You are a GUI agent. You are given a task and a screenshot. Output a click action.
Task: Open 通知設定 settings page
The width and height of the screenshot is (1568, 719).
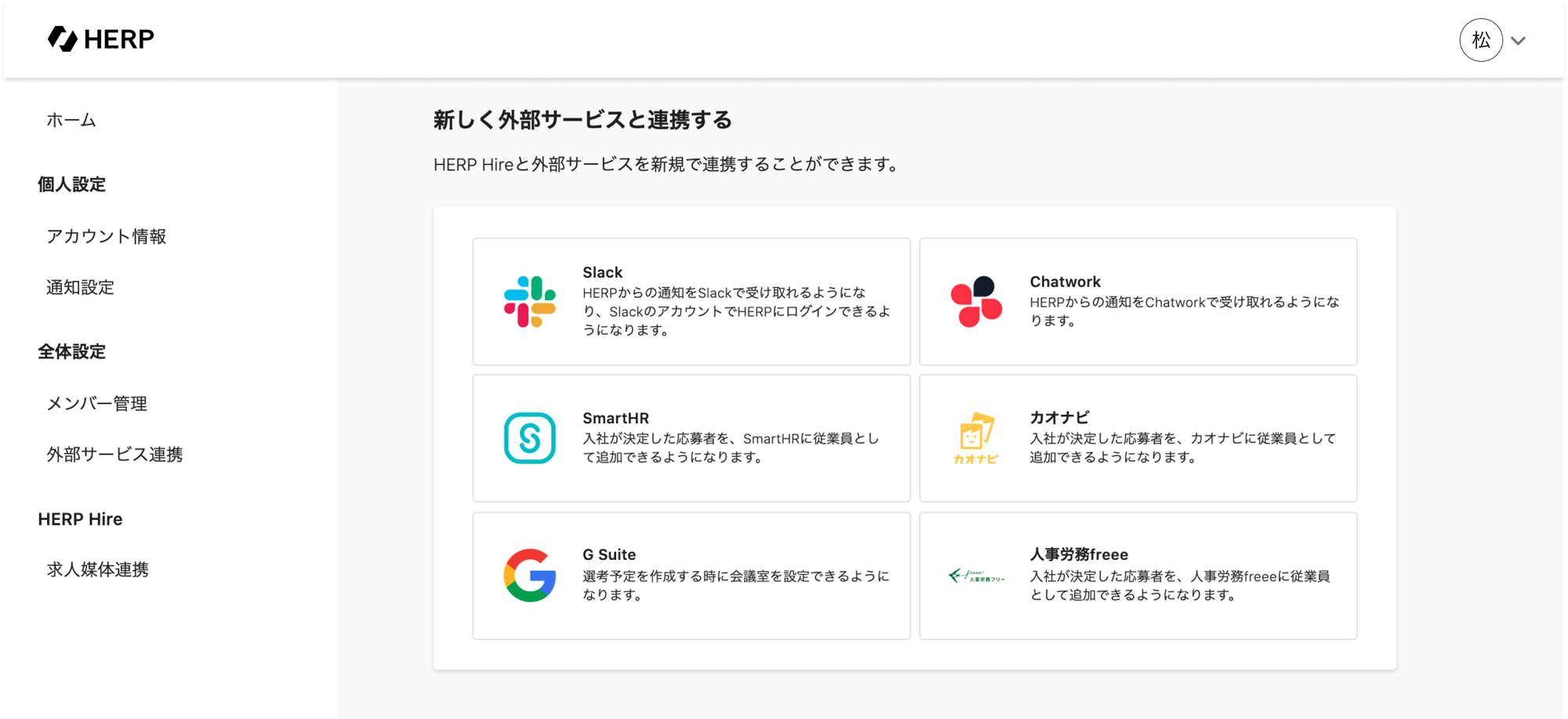[x=80, y=287]
